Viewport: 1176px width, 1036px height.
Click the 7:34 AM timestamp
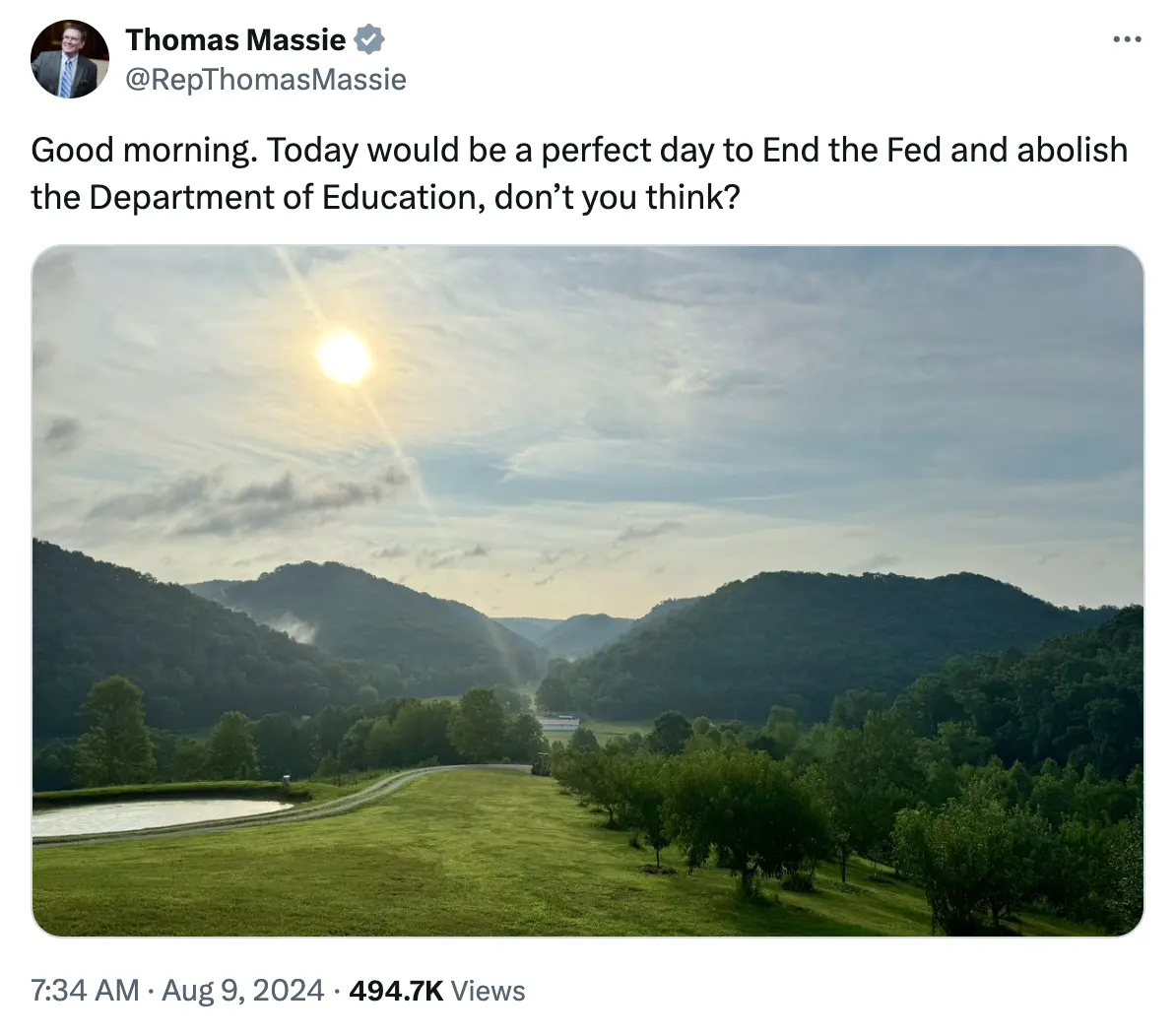click(x=85, y=991)
